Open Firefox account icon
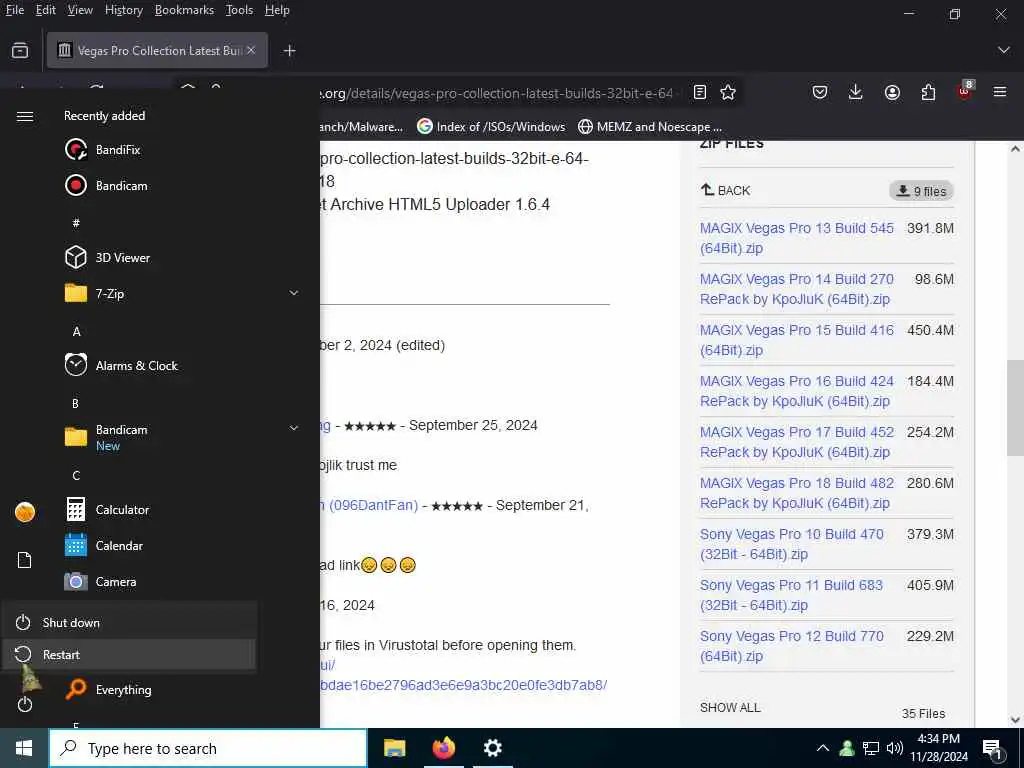Screen dimensions: 1024x768 tap(892, 92)
